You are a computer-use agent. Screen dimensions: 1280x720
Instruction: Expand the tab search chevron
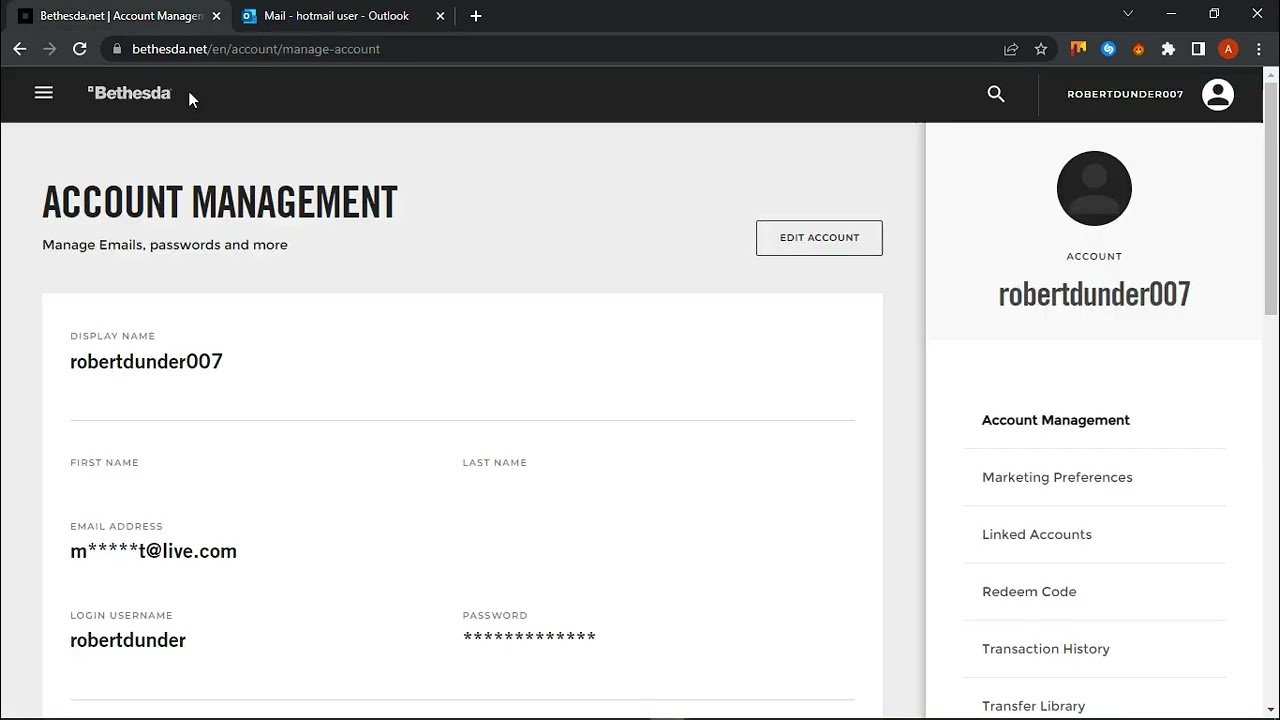tap(1128, 14)
